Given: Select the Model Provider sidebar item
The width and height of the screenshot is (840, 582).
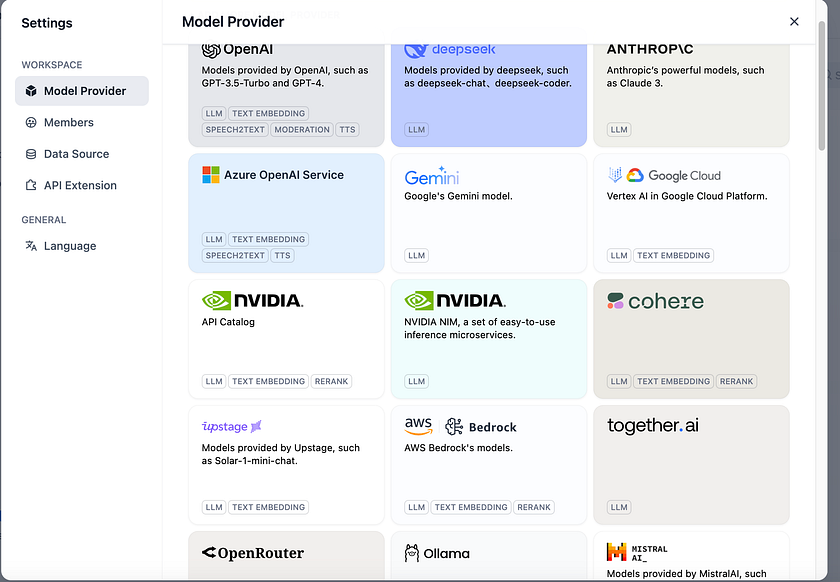Looking at the screenshot, I should pos(82,91).
